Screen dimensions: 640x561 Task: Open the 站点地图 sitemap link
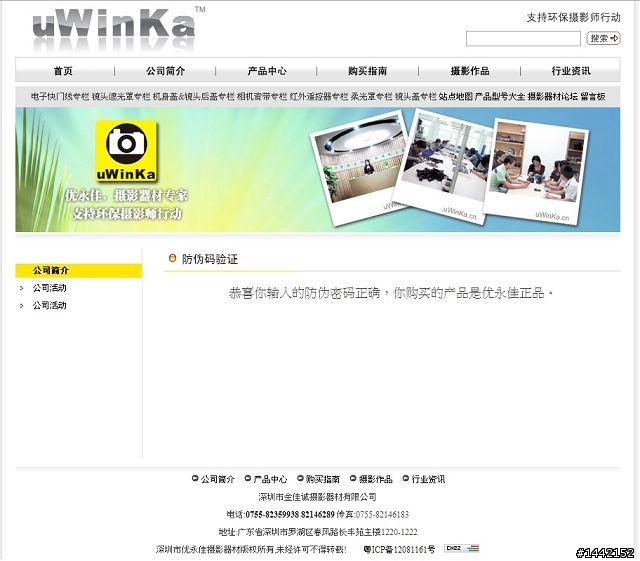coord(456,96)
